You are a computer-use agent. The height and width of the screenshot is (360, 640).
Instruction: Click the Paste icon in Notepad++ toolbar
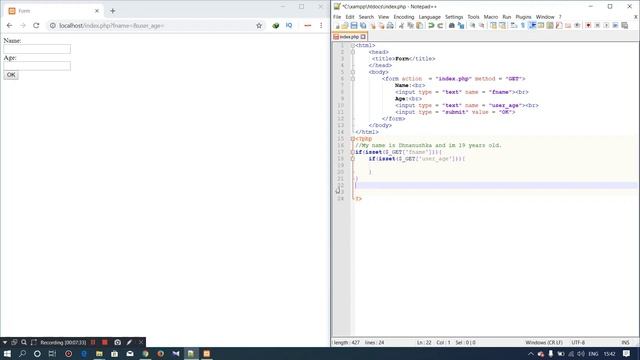pyautogui.click(x=420, y=26)
